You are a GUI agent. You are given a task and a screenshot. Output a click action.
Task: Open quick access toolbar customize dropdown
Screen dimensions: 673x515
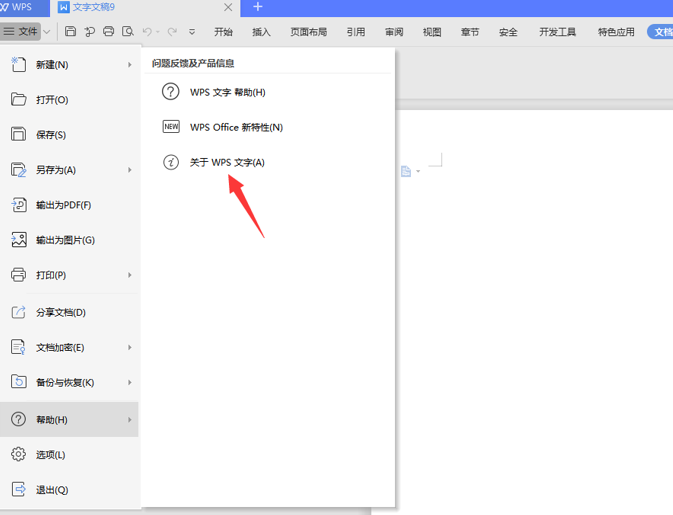192,32
